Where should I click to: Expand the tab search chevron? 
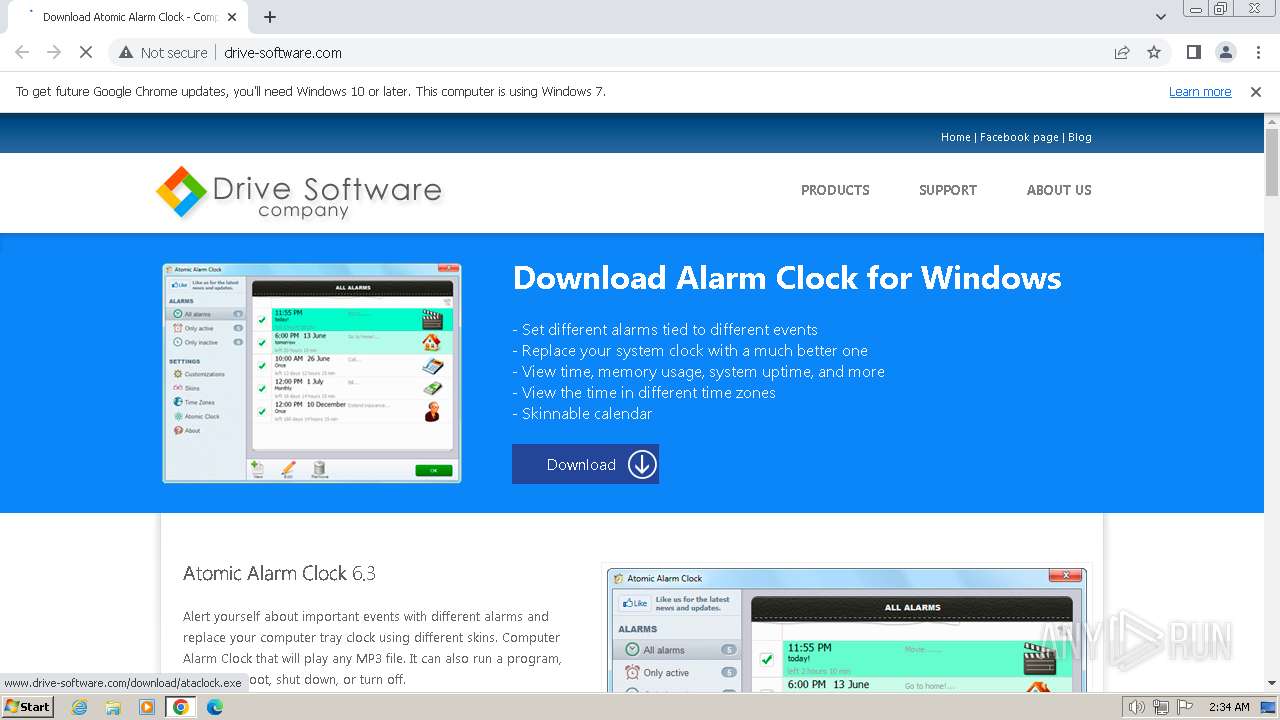[1161, 17]
